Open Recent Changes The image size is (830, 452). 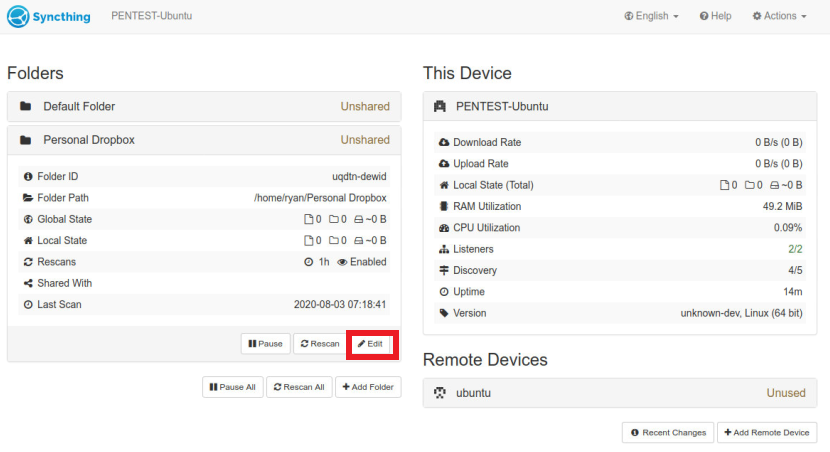668,432
